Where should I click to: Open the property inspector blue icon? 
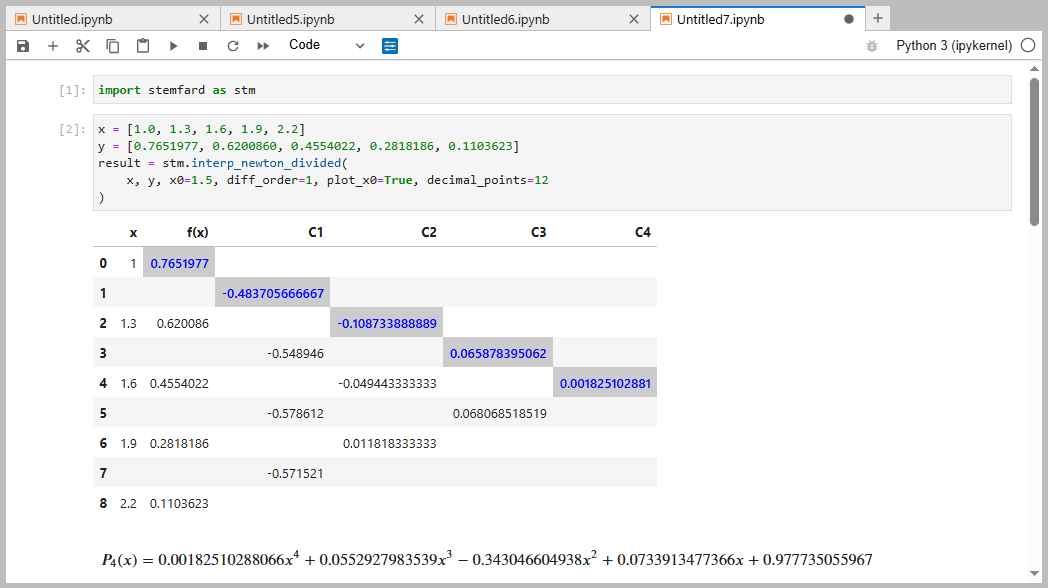[x=390, y=46]
